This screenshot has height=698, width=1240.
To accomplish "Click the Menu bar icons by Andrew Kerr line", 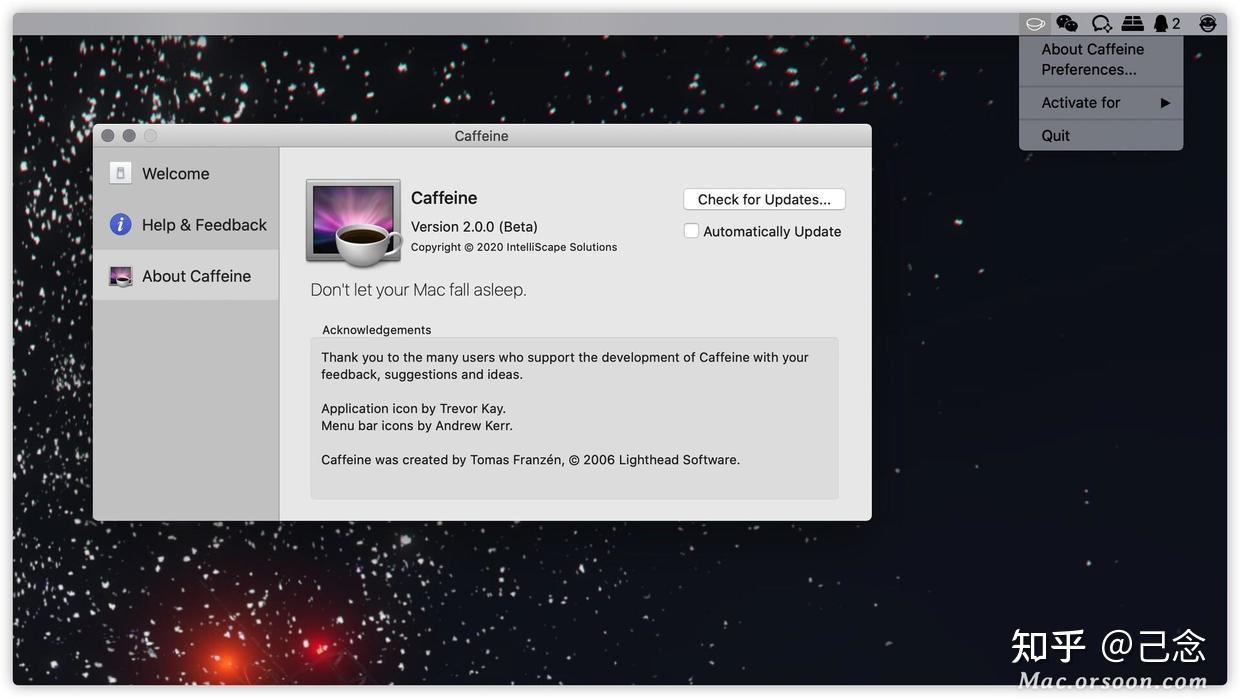I will [416, 426].
